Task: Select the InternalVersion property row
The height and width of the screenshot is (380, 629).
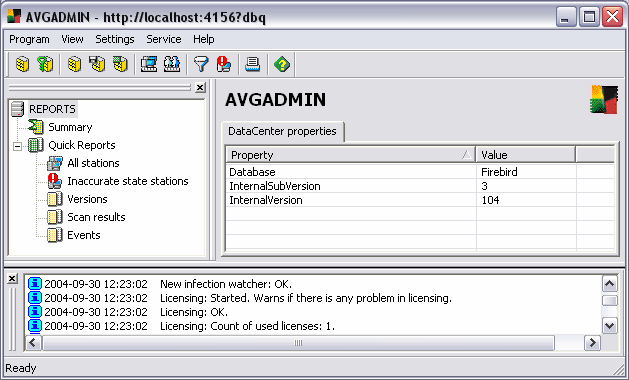Action: (x=420, y=200)
